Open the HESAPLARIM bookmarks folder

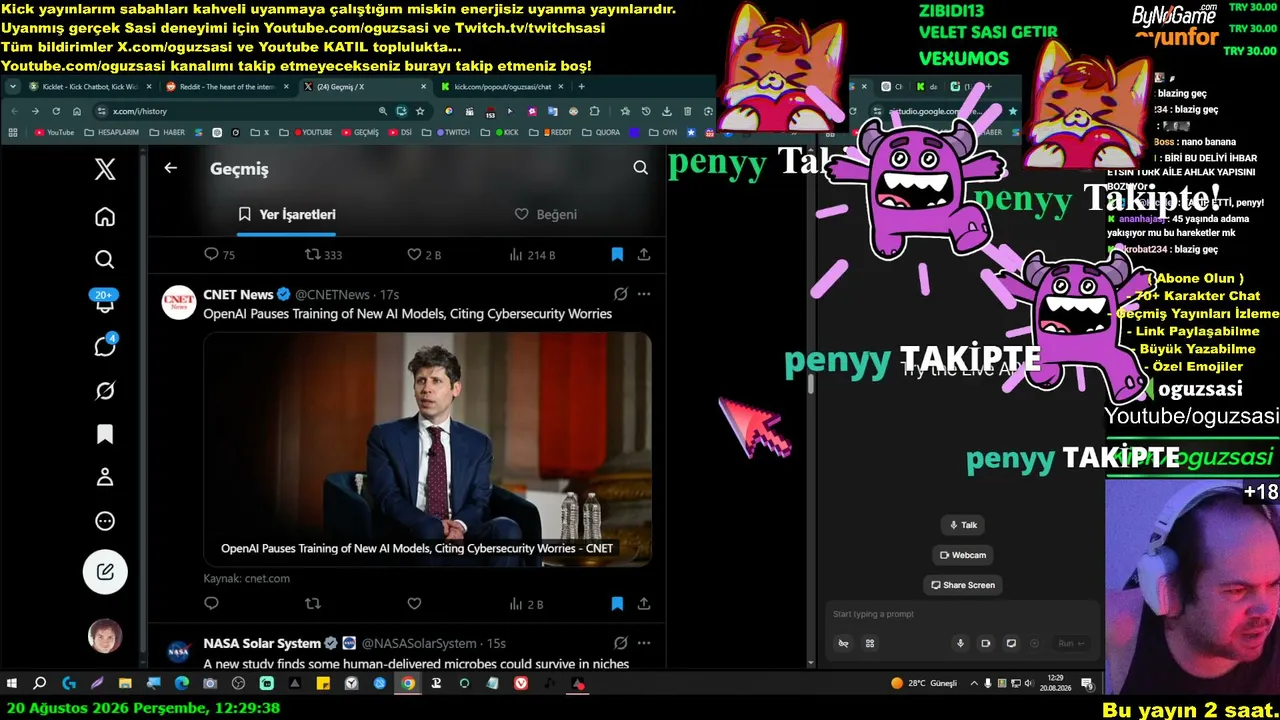(112, 132)
